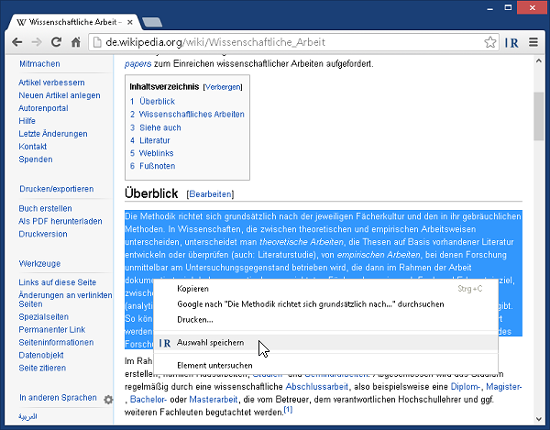Open the papers italic link
The image size is (550, 430).
coord(138,64)
